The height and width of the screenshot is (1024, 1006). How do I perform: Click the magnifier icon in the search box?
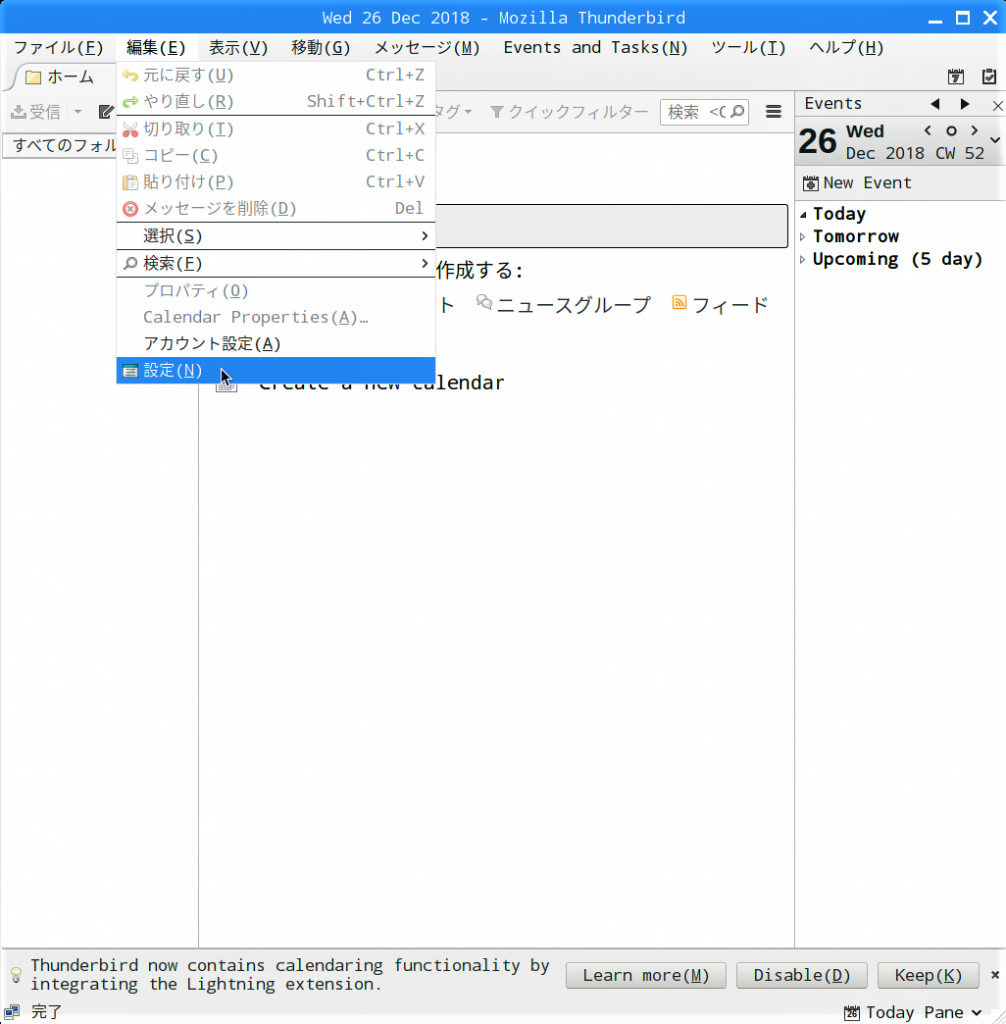[737, 112]
